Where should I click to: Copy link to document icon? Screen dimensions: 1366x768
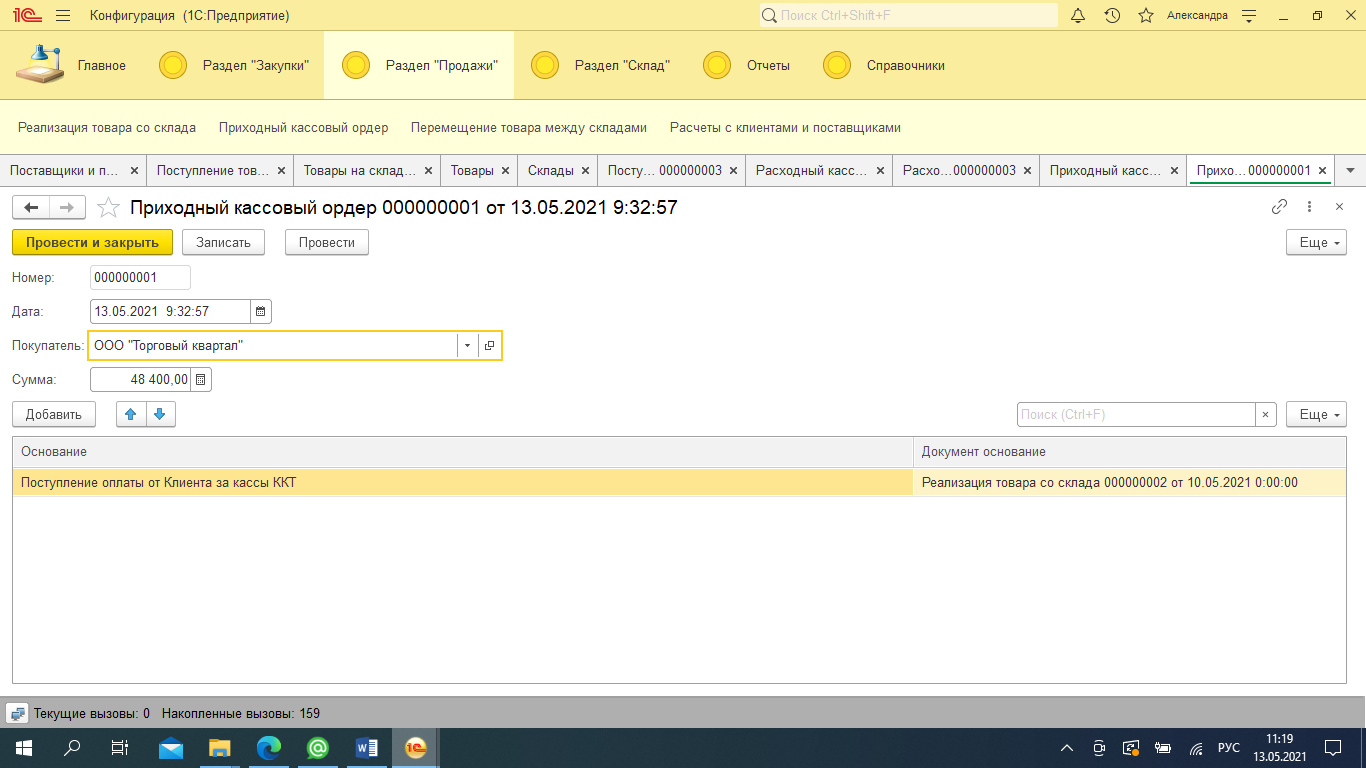pos(1279,207)
